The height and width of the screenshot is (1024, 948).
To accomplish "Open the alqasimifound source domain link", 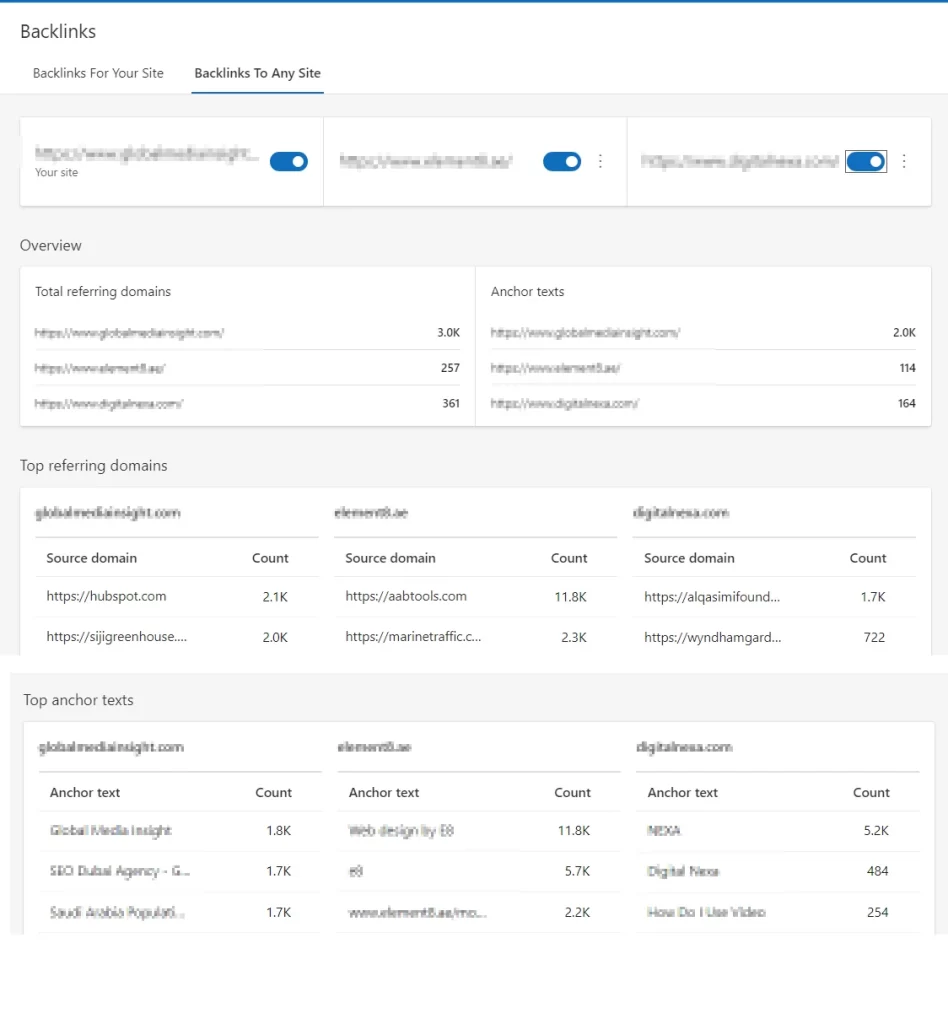I will 712,596.
